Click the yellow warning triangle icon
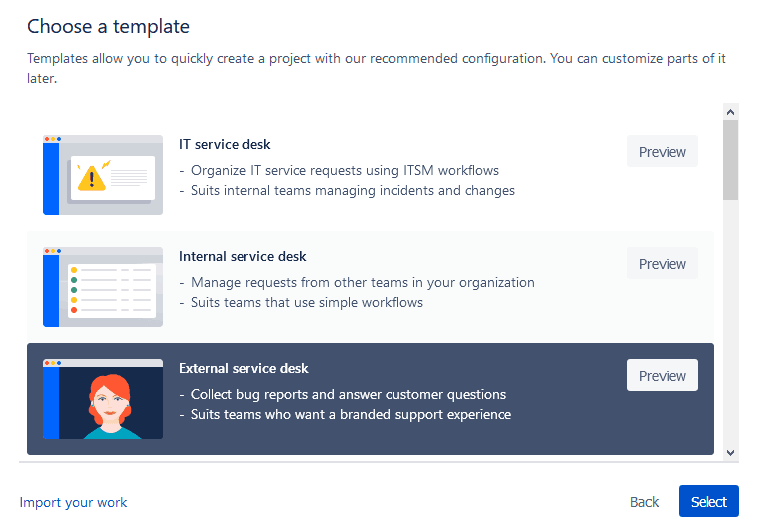The image size is (768, 530). (92, 178)
